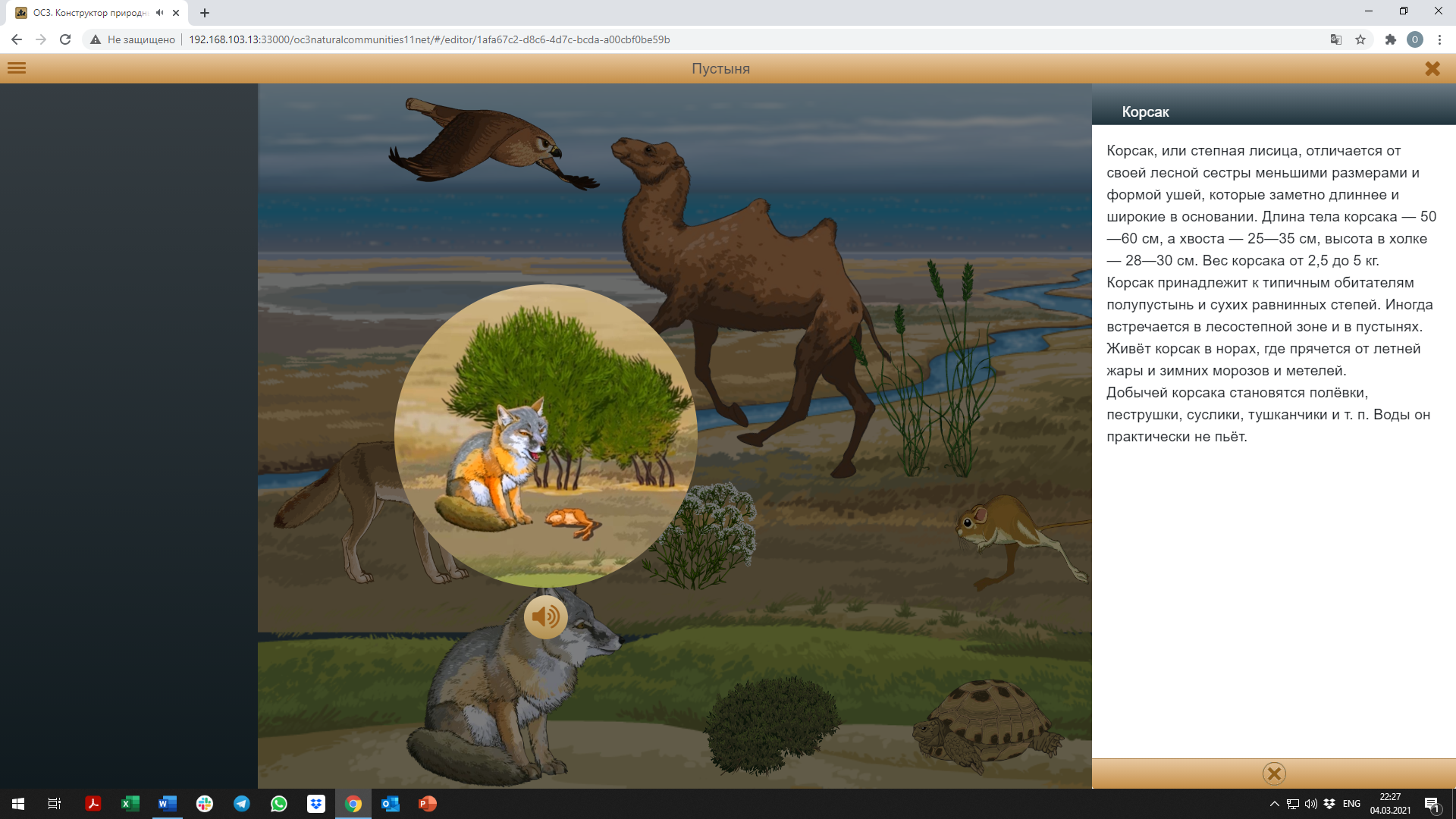The height and width of the screenshot is (819, 1456).
Task: Open Chrome extensions puzzle icon
Action: 1390,39
